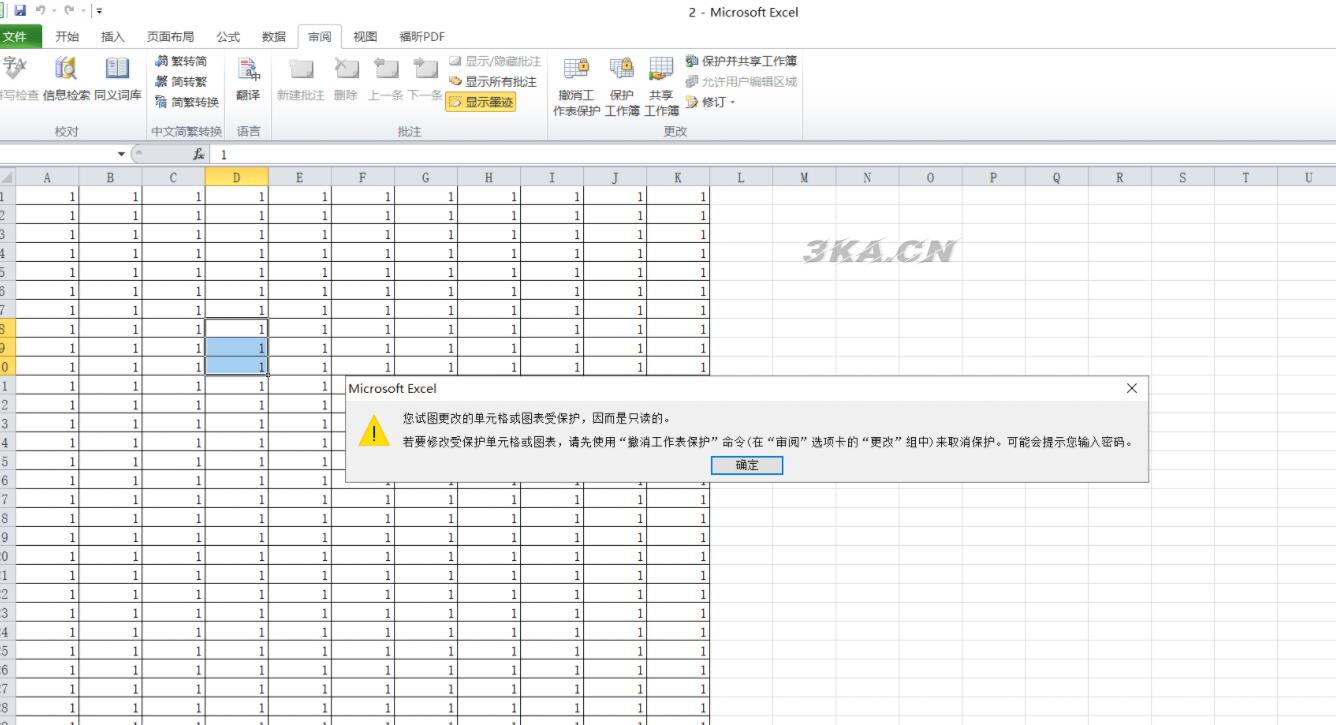Screen dimensions: 1336x725
Task: Select column R header
Action: tap(1119, 178)
